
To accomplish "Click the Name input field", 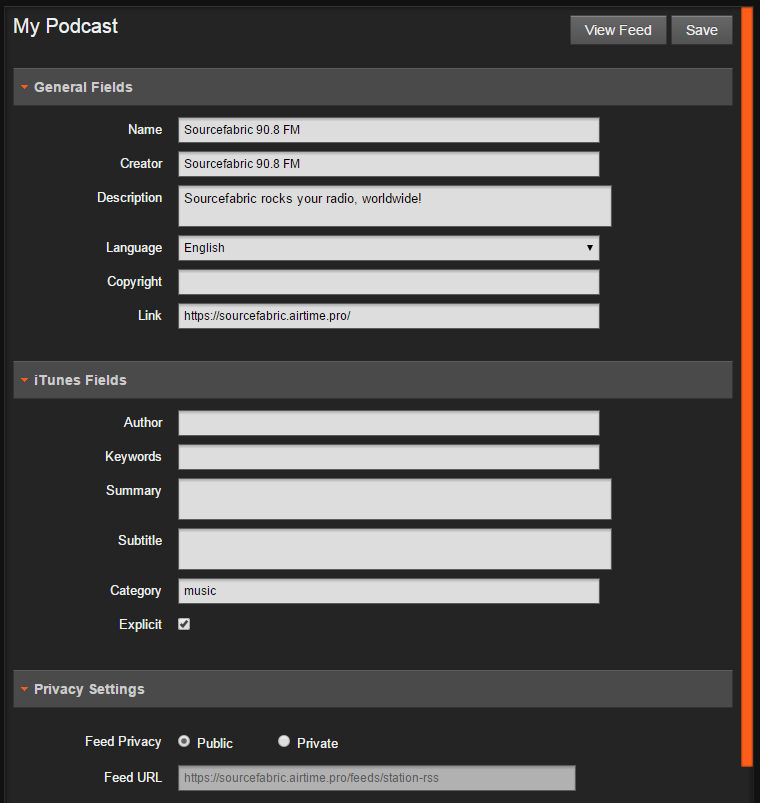I will [x=388, y=130].
